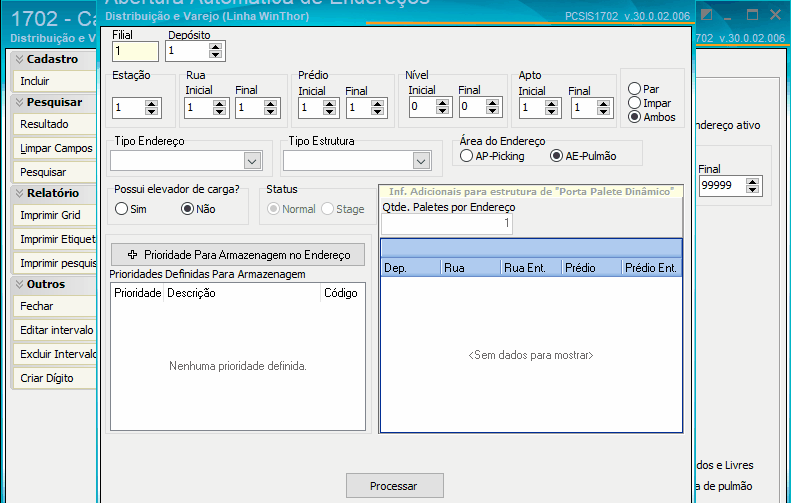Image resolution: width=791 pixels, height=503 pixels.
Task: Click the Pesquisar sidebar button
Action: [x=54, y=173]
